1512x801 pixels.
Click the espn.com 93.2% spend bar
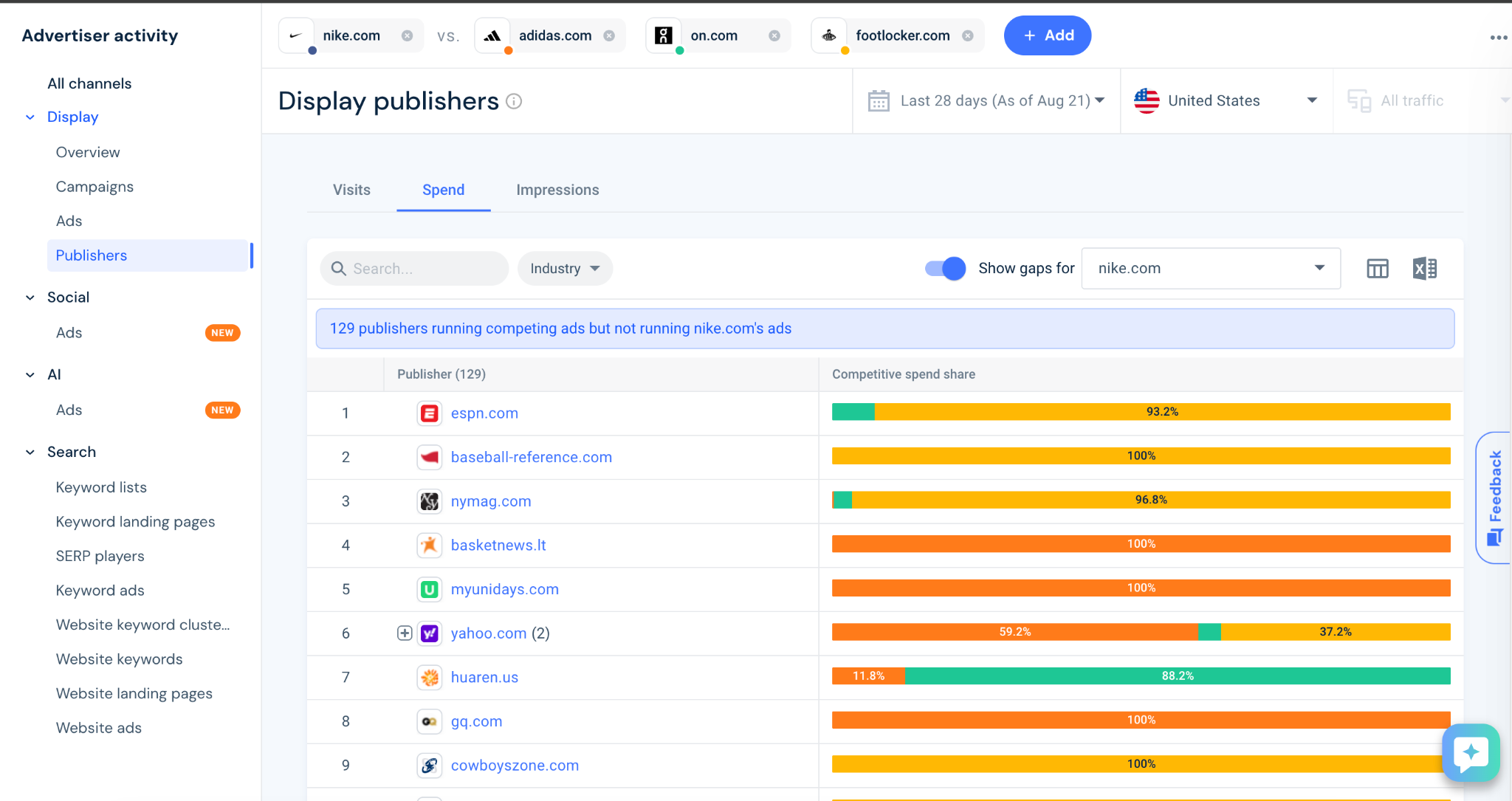tap(1163, 412)
